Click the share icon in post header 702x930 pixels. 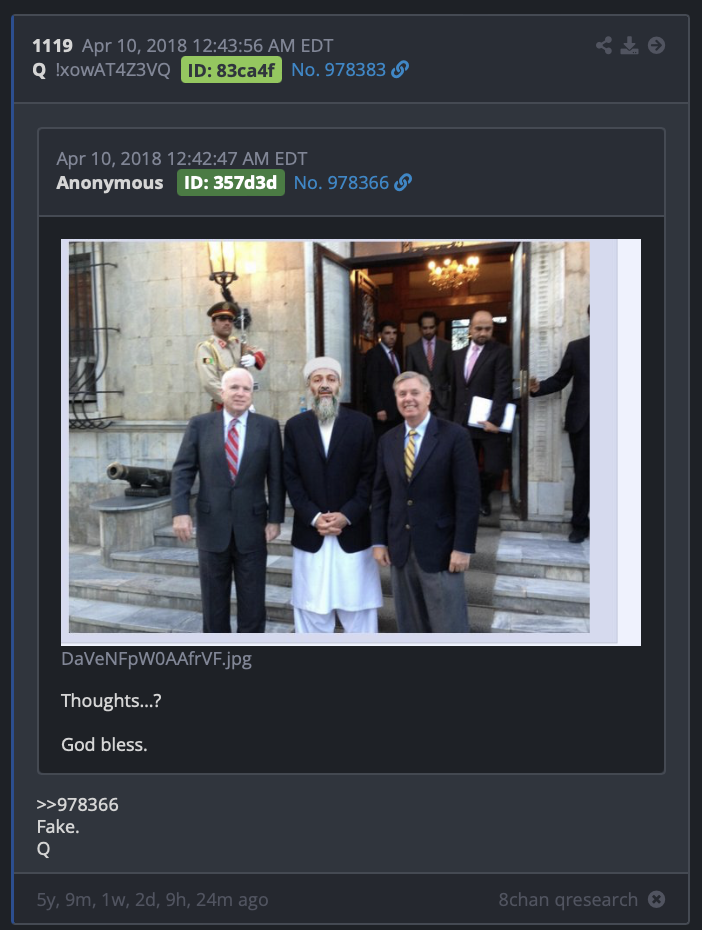coord(604,46)
